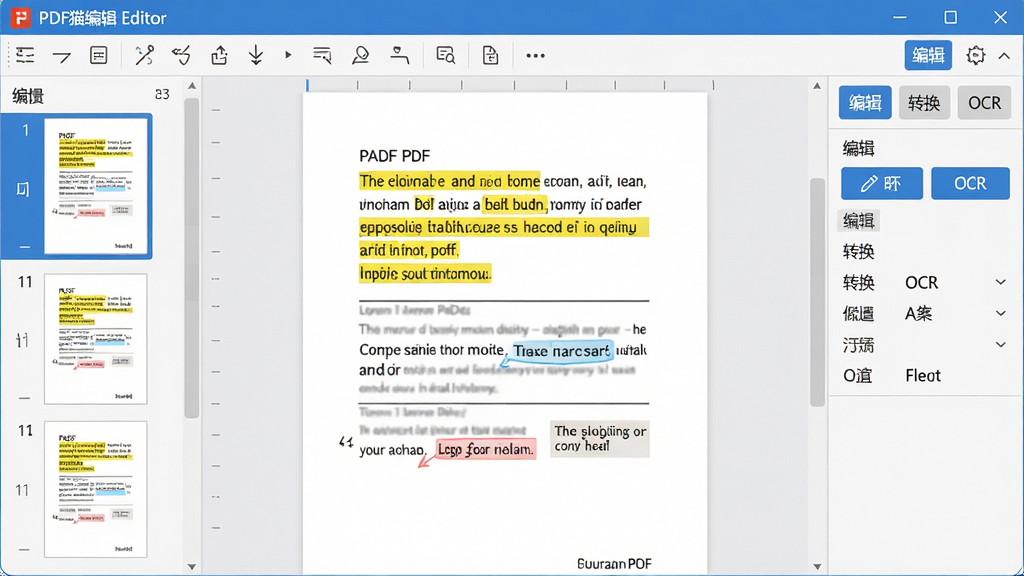
Task: Click the document heading "PADF PDF"
Action: [x=394, y=156]
